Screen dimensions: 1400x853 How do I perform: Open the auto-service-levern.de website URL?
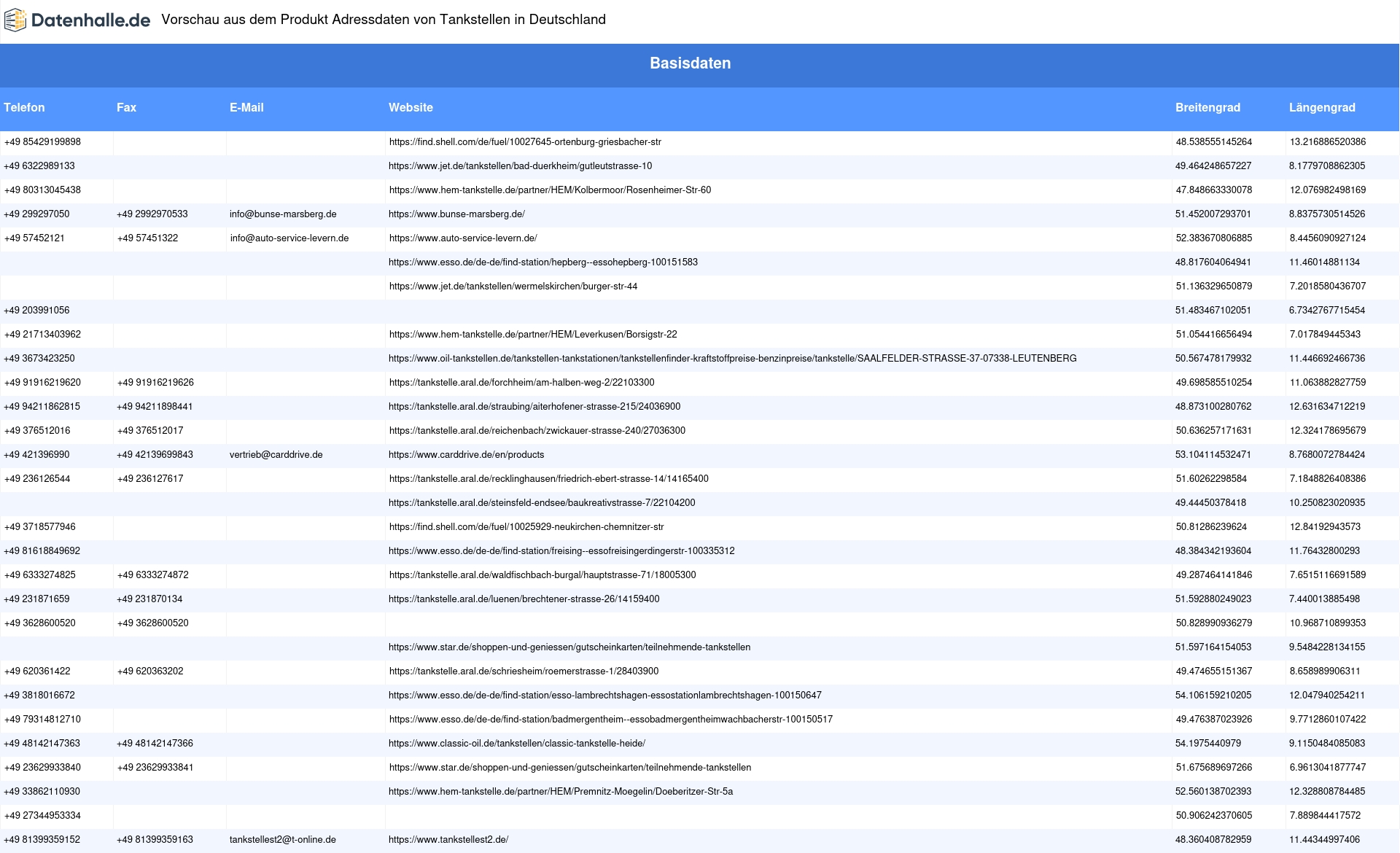(463, 238)
